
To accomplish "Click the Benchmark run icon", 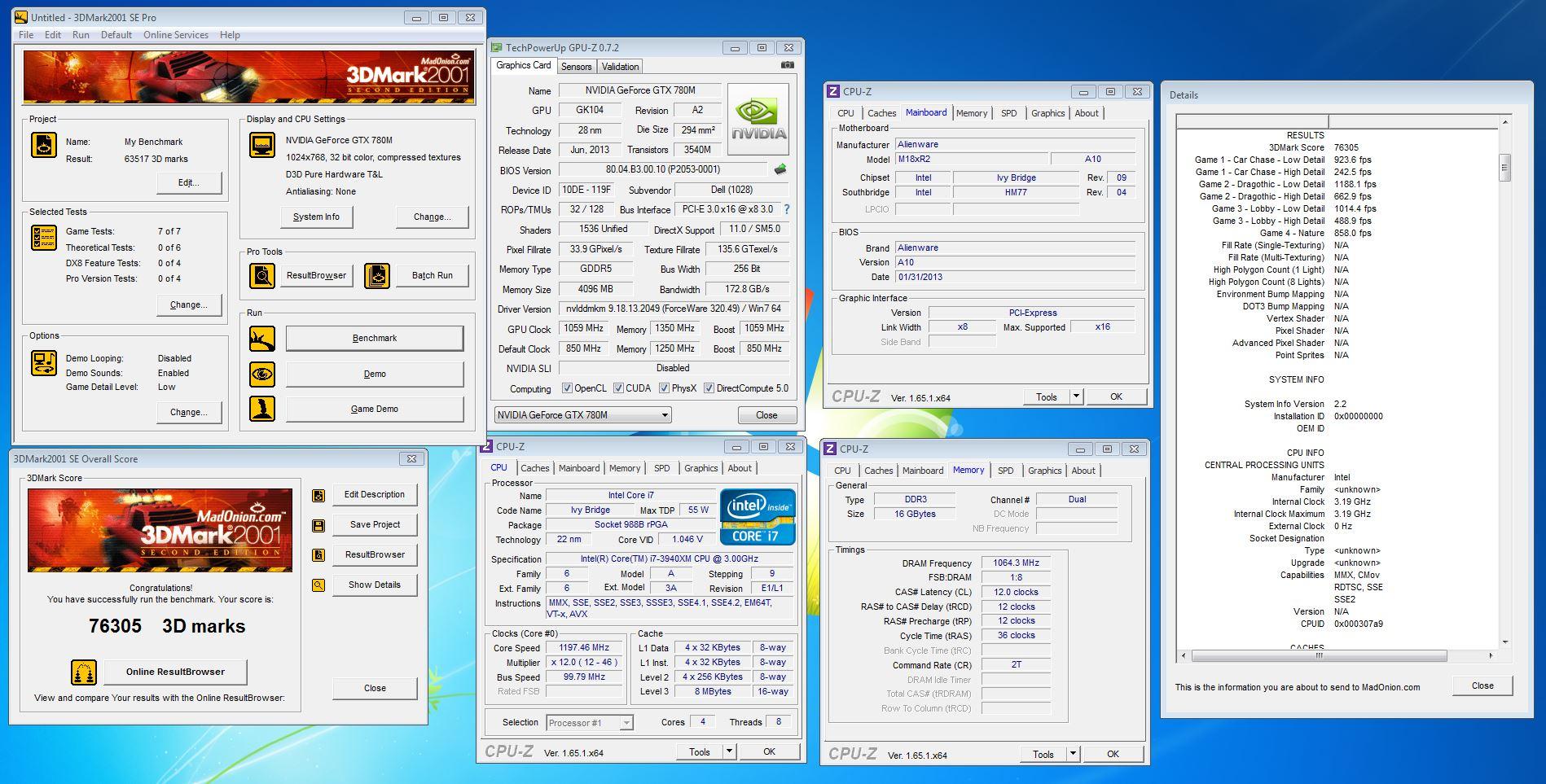I will (x=262, y=339).
